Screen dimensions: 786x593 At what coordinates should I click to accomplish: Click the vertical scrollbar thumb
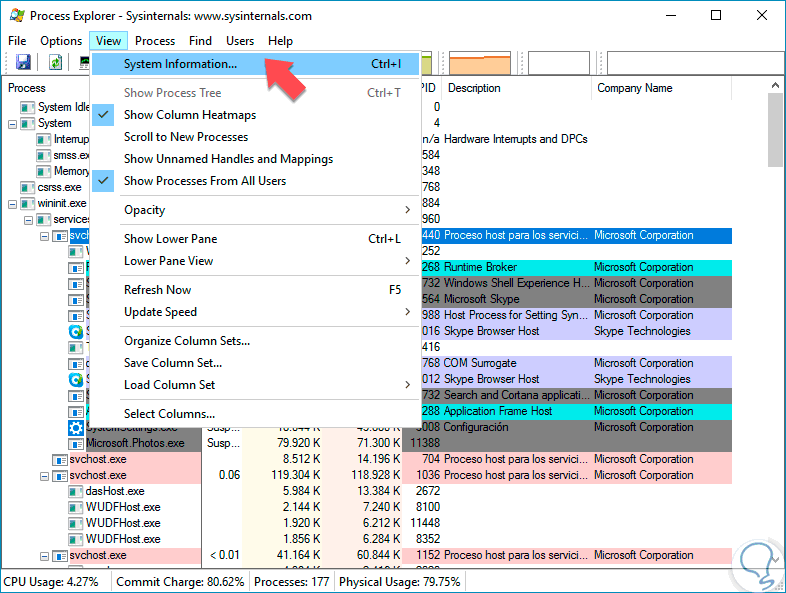pos(775,130)
